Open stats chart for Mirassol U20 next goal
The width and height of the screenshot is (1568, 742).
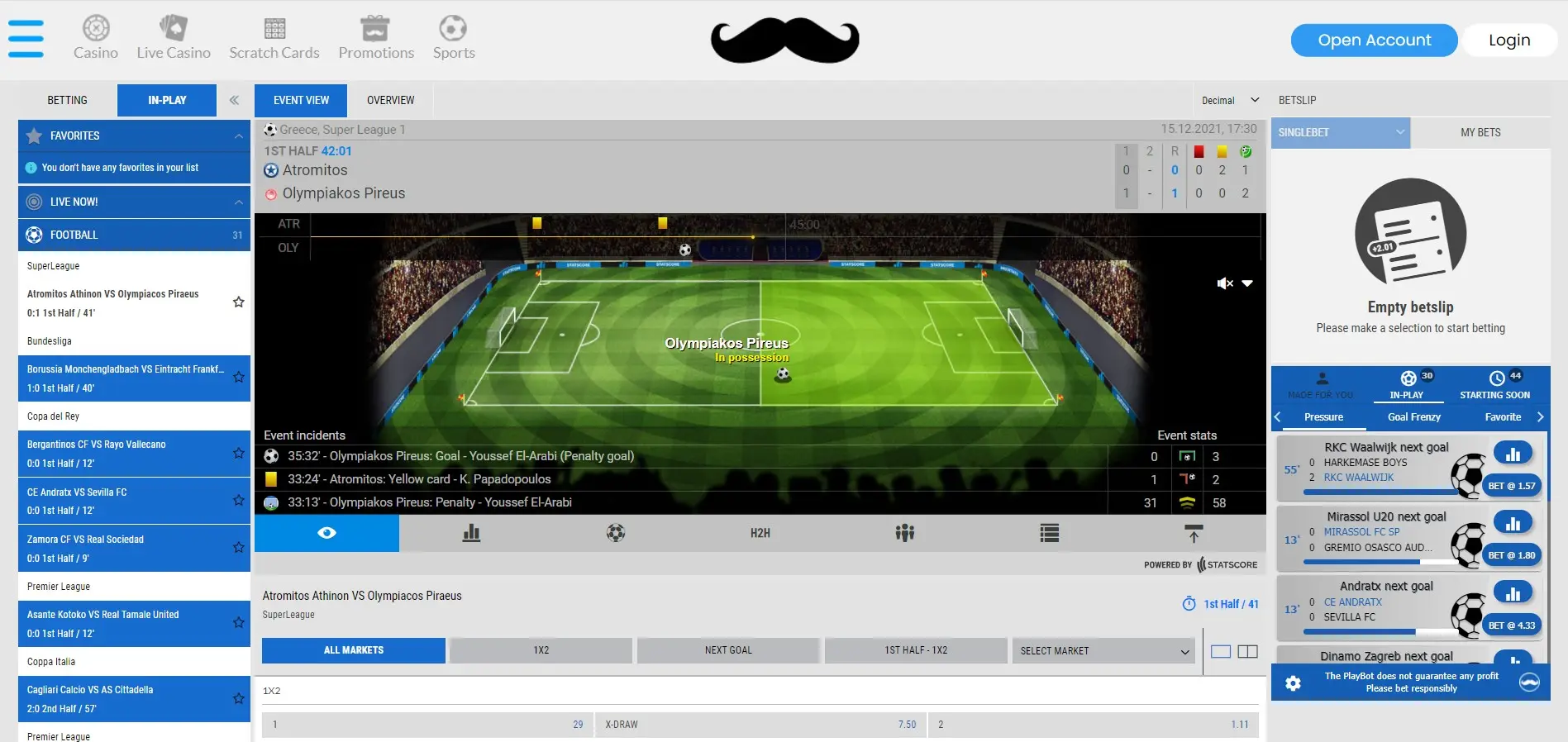pyautogui.click(x=1513, y=522)
